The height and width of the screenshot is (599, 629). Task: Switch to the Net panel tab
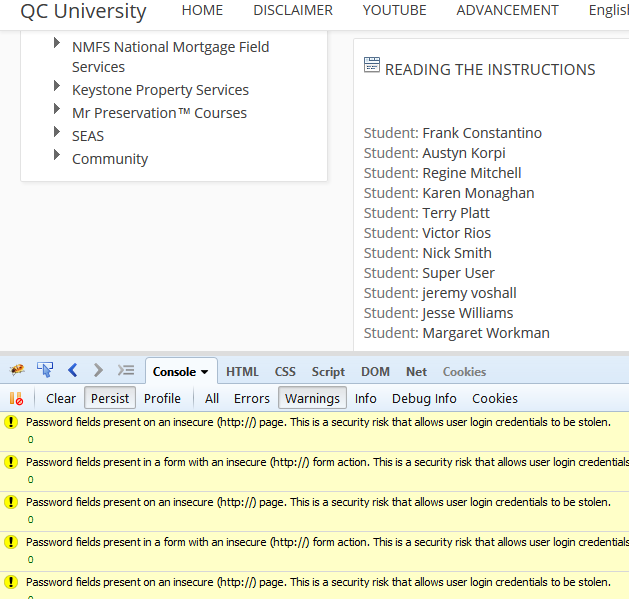pos(416,372)
